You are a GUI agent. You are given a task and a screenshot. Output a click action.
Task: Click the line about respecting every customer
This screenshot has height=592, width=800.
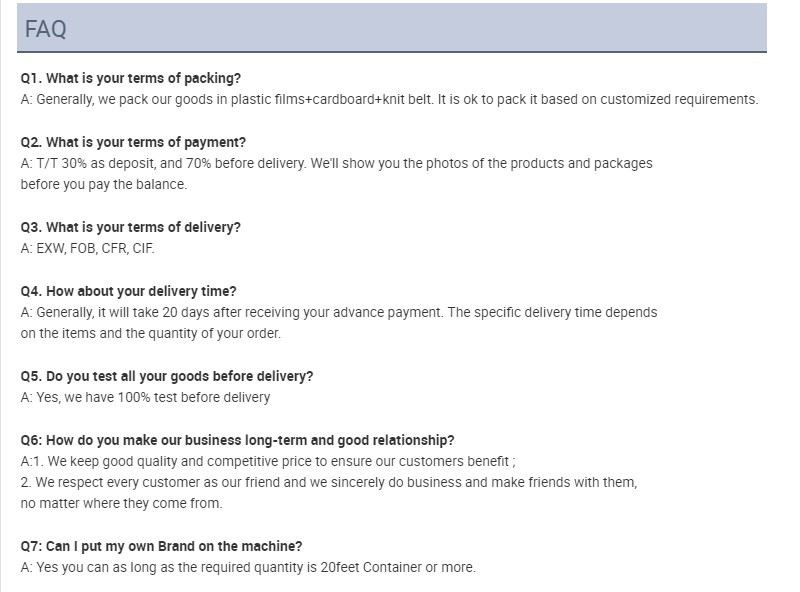(x=329, y=482)
